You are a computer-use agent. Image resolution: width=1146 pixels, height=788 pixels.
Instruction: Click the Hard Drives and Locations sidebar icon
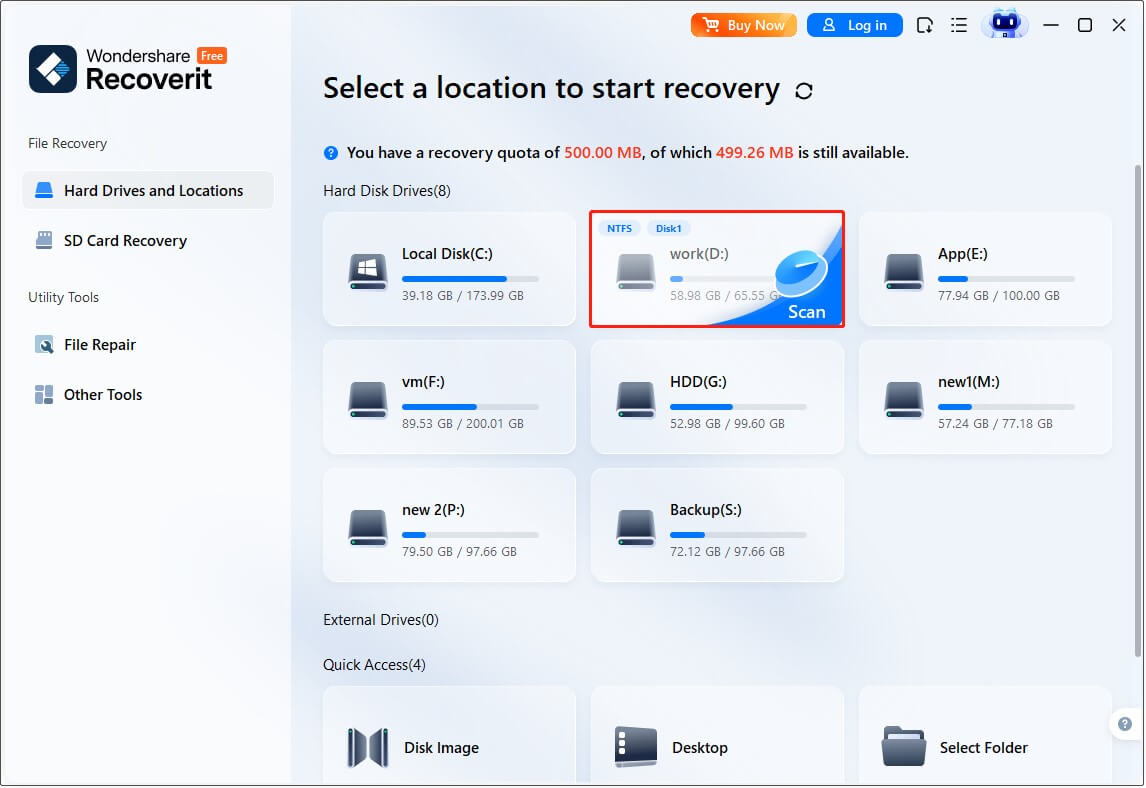(44, 190)
